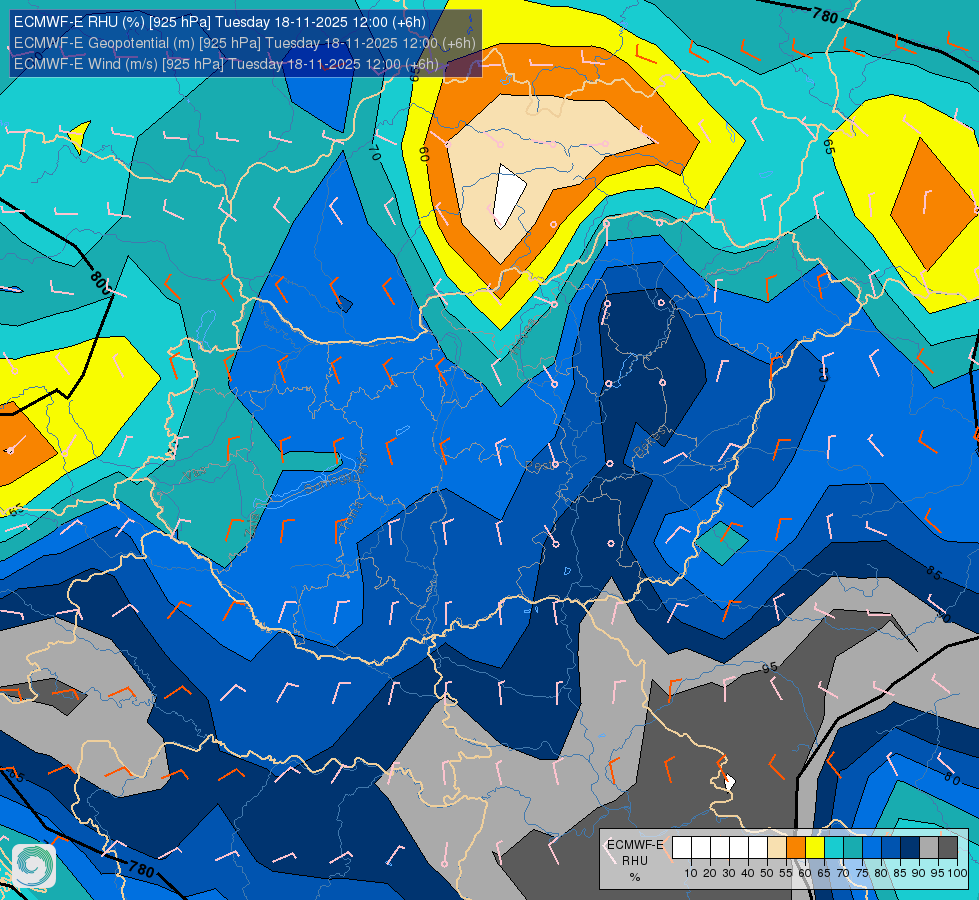Image resolution: width=979 pixels, height=900 pixels.
Task: Pick the teal 70–75% legend swatch
Action: click(853, 847)
